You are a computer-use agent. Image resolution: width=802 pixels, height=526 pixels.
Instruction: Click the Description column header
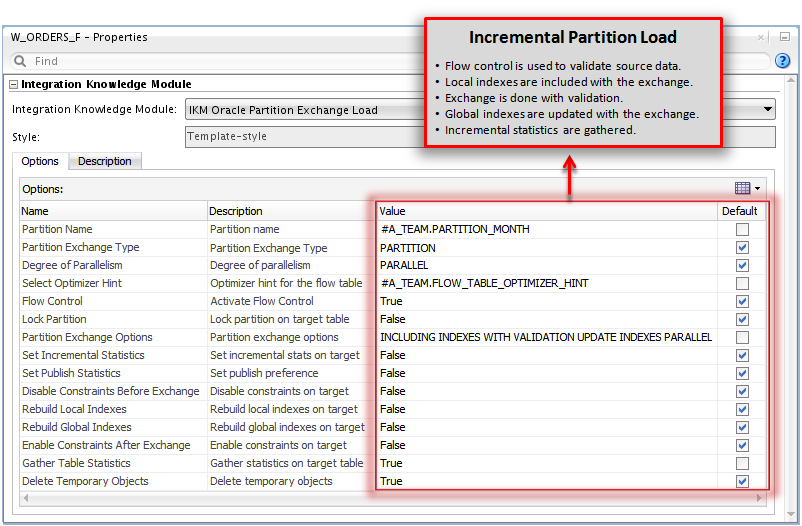[x=292, y=211]
